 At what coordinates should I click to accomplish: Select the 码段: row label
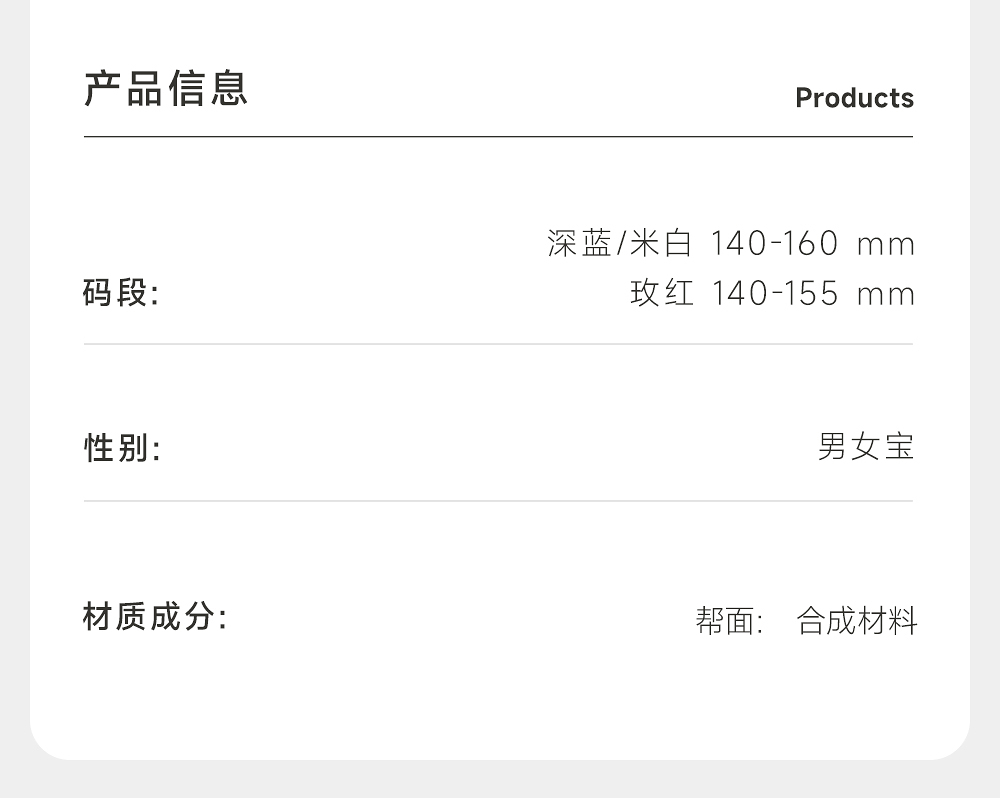[x=121, y=294]
